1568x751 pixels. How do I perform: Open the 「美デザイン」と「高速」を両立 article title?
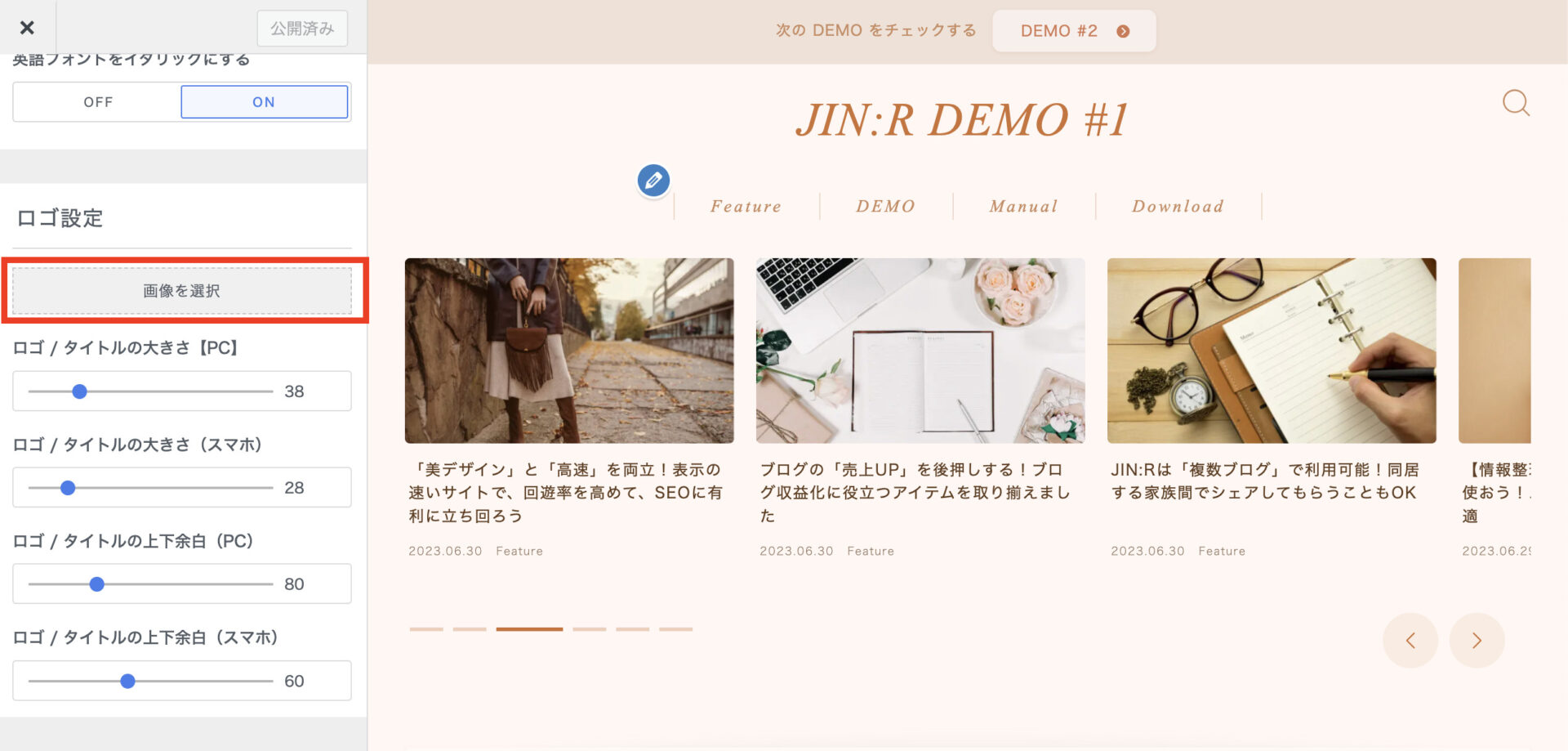click(566, 493)
